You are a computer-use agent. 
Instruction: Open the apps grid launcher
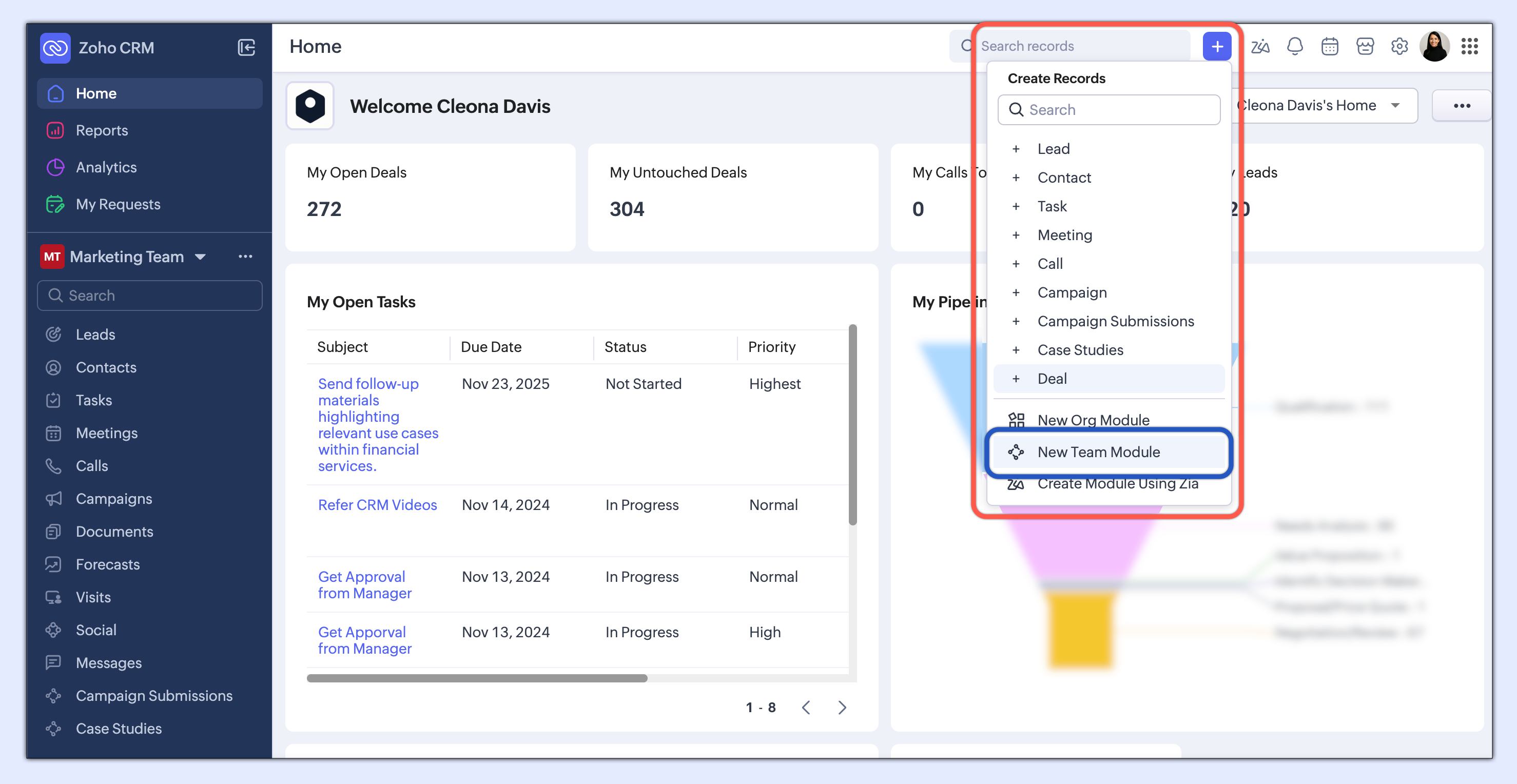pos(1469,47)
